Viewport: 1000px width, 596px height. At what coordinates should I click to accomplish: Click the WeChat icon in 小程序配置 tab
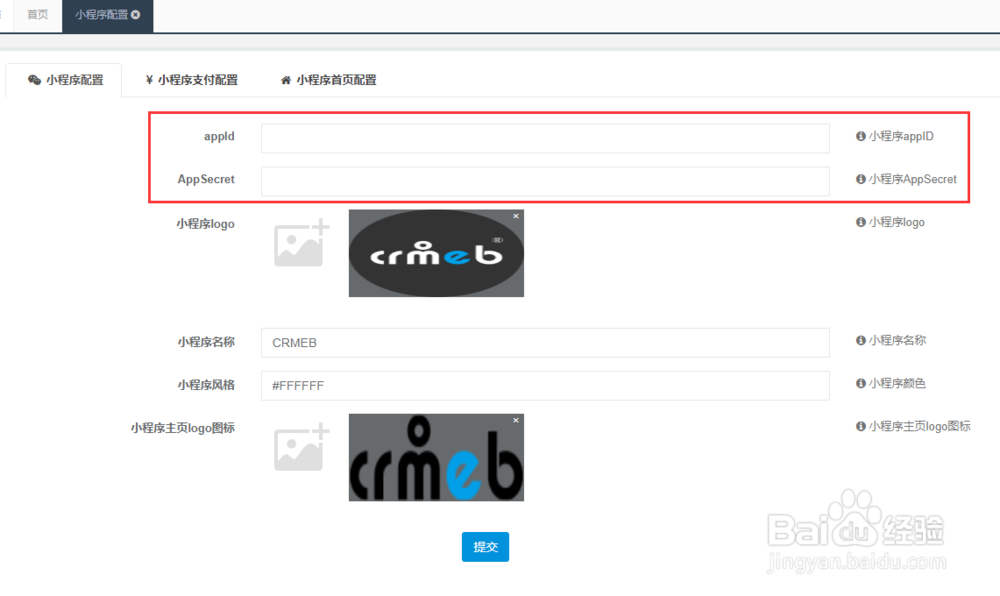(x=34, y=80)
